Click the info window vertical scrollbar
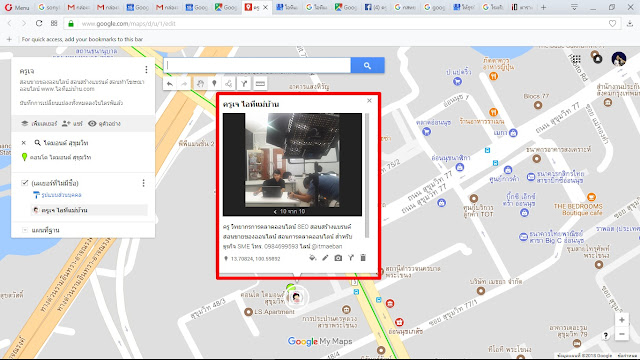 coord(367,176)
